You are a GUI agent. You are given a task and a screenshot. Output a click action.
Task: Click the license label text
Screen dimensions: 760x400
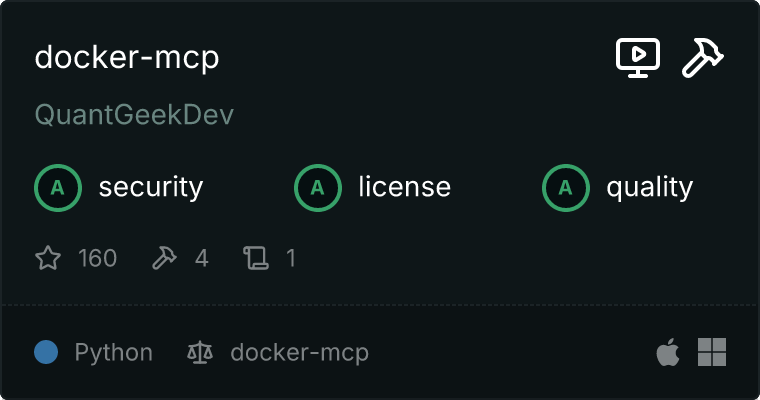pyautogui.click(x=404, y=187)
